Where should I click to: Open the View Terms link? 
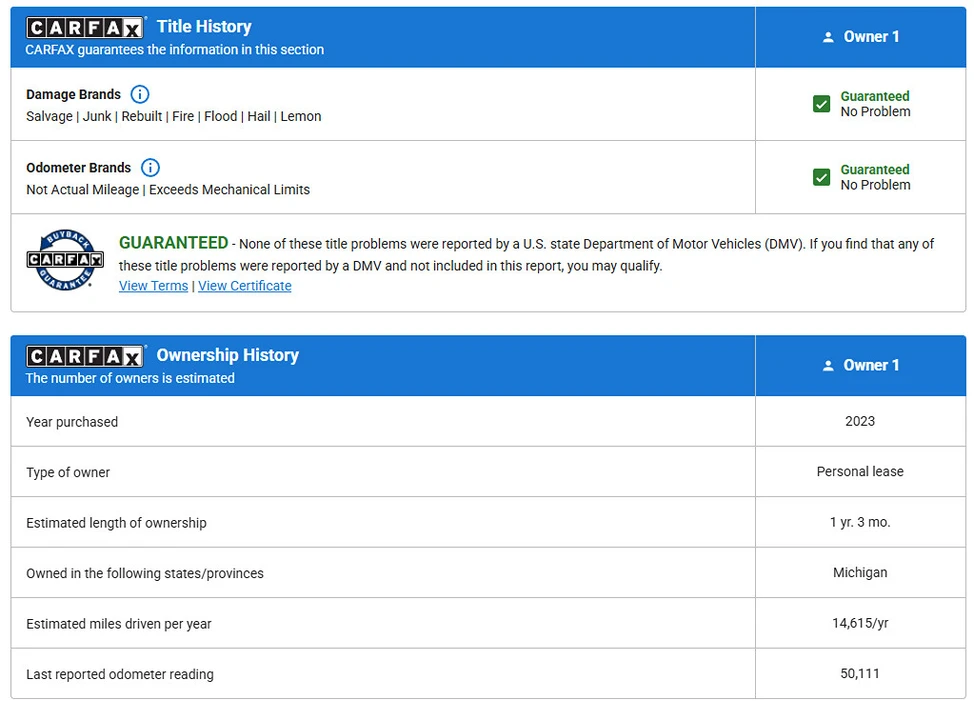[x=153, y=286]
